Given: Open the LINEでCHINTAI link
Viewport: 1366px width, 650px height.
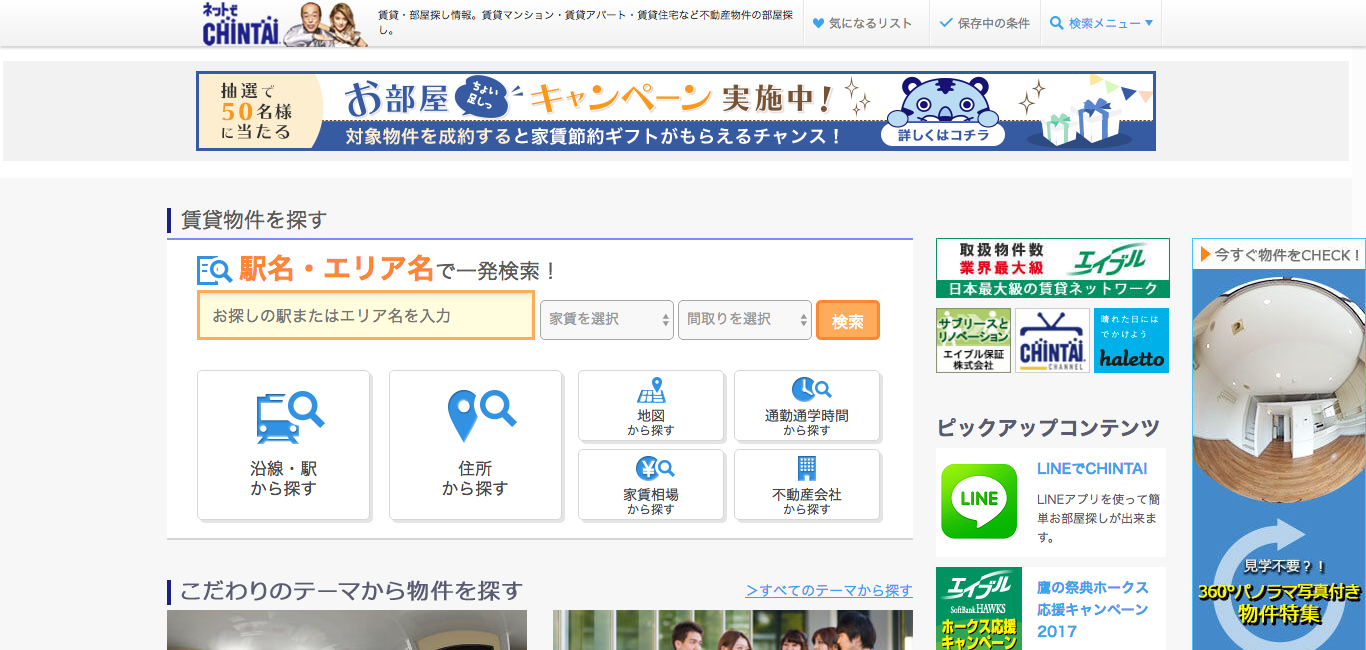Looking at the screenshot, I should 1092,468.
